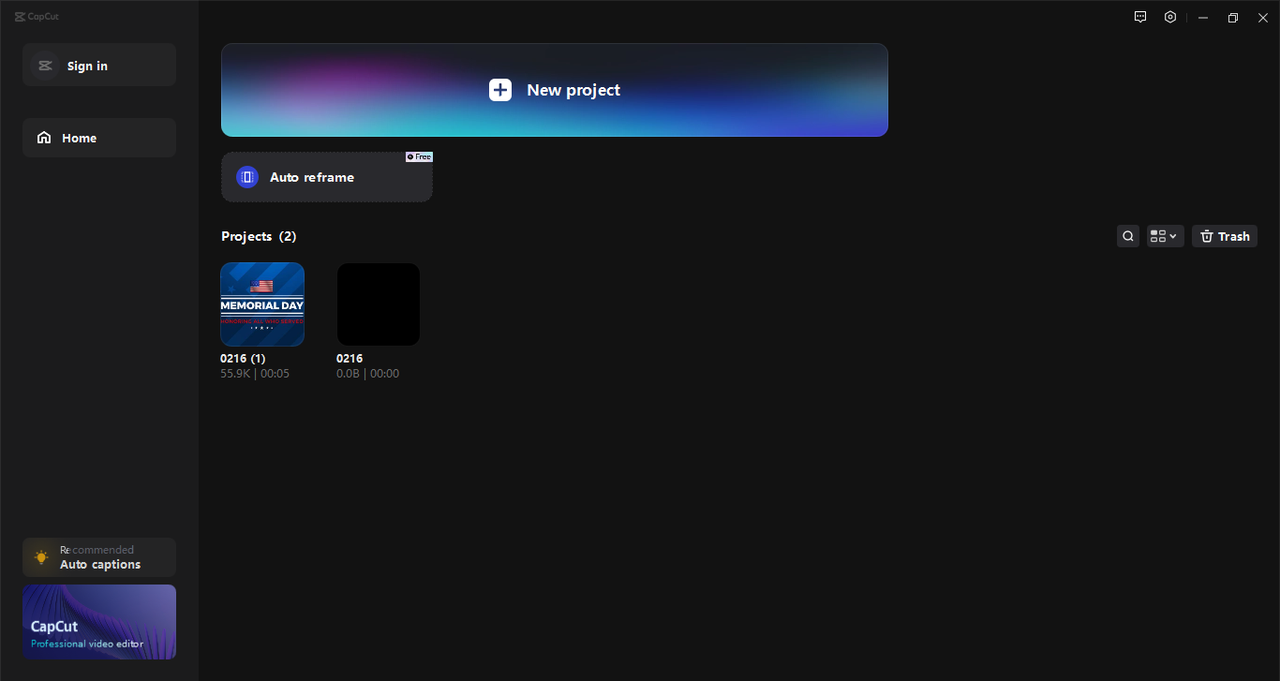This screenshot has width=1280, height=681.
Task: Open the Auto reframe tool
Action: coord(327,177)
